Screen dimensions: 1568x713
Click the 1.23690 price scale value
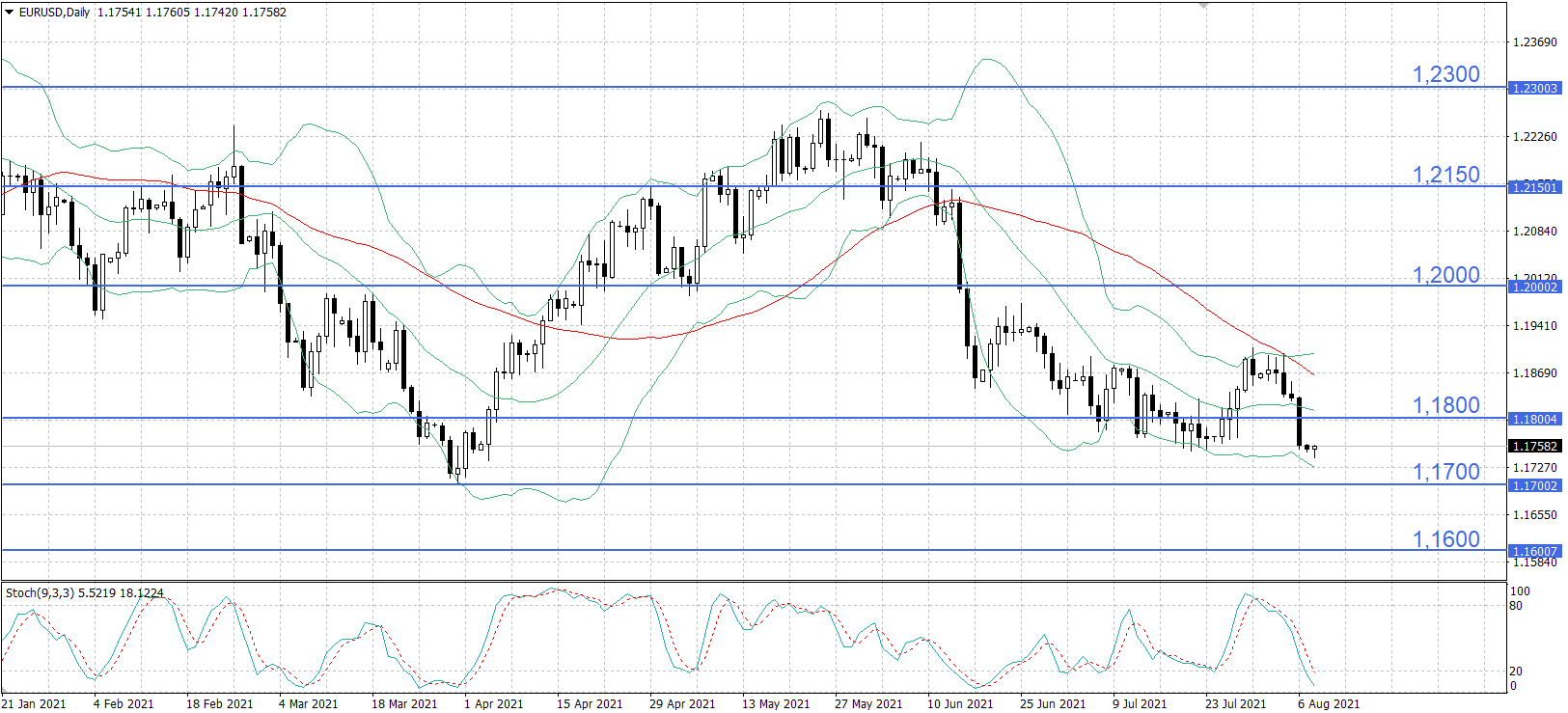click(x=1535, y=42)
